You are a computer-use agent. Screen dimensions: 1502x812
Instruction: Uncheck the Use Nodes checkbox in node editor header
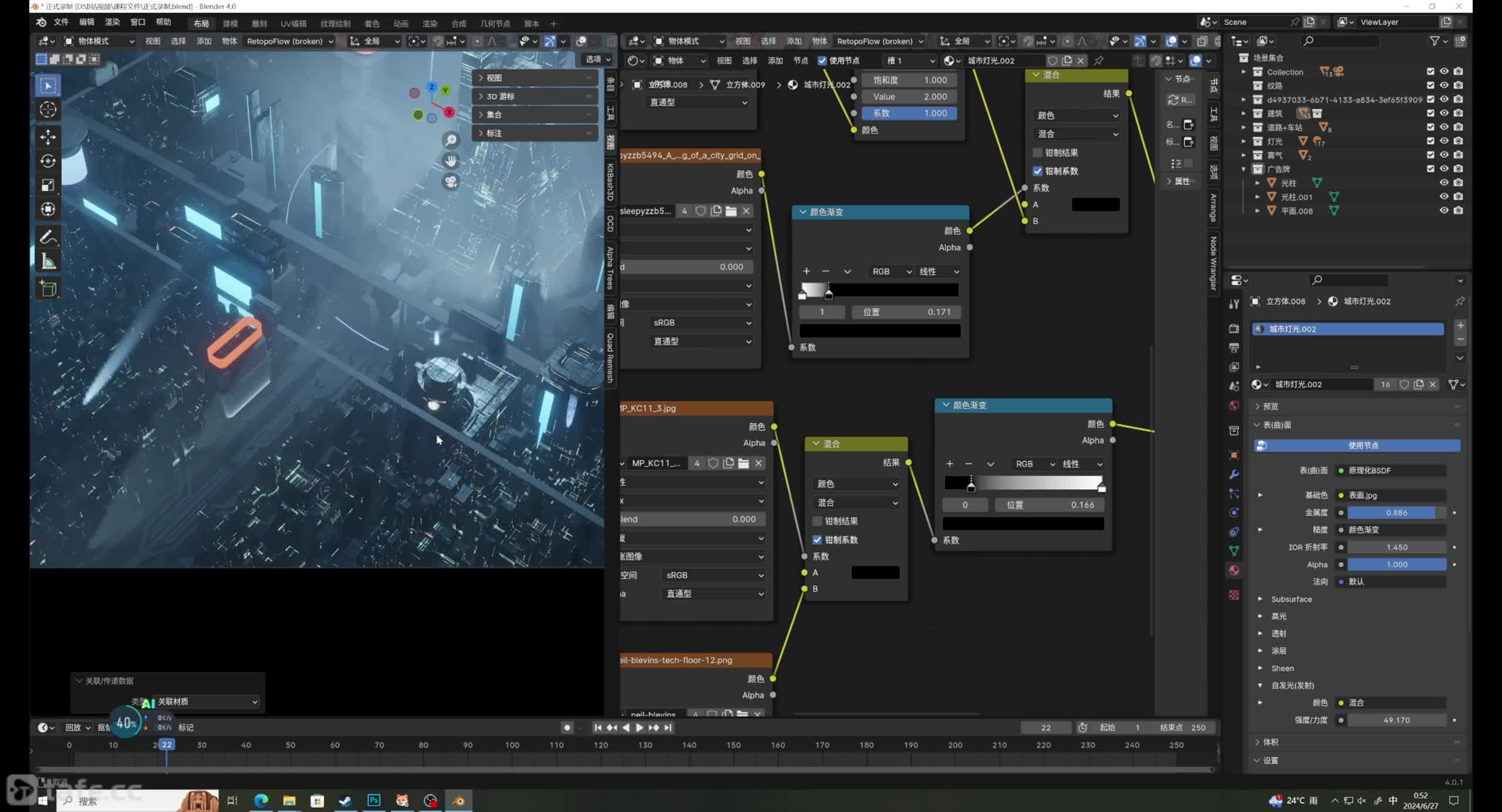(822, 60)
